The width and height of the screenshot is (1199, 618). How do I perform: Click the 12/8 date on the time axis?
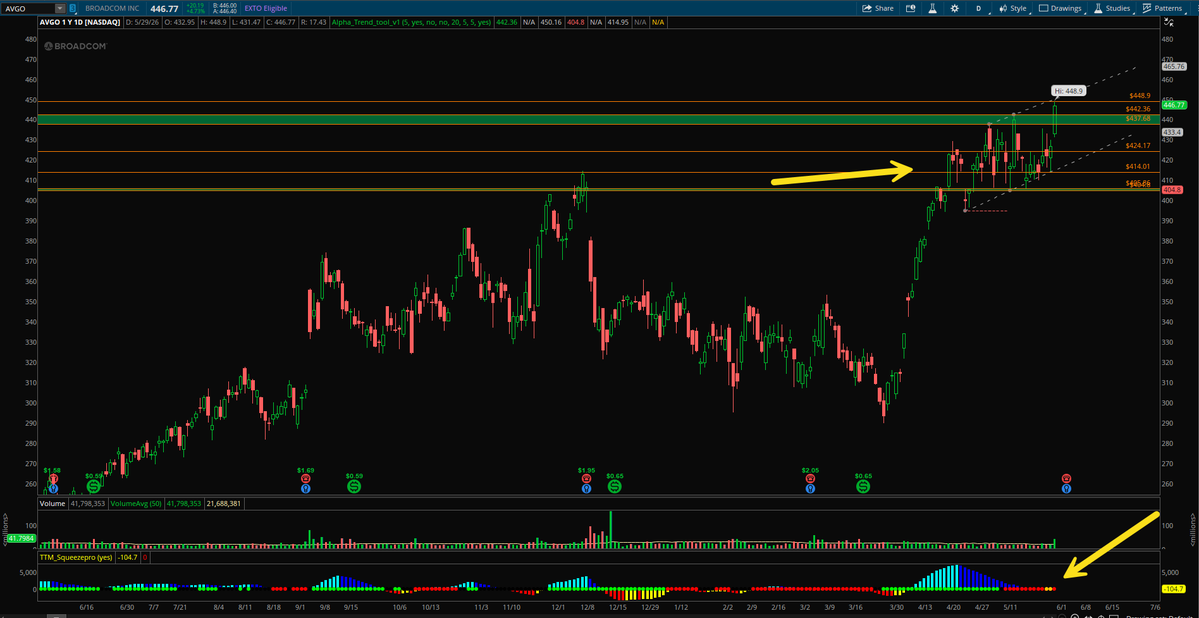click(x=587, y=607)
